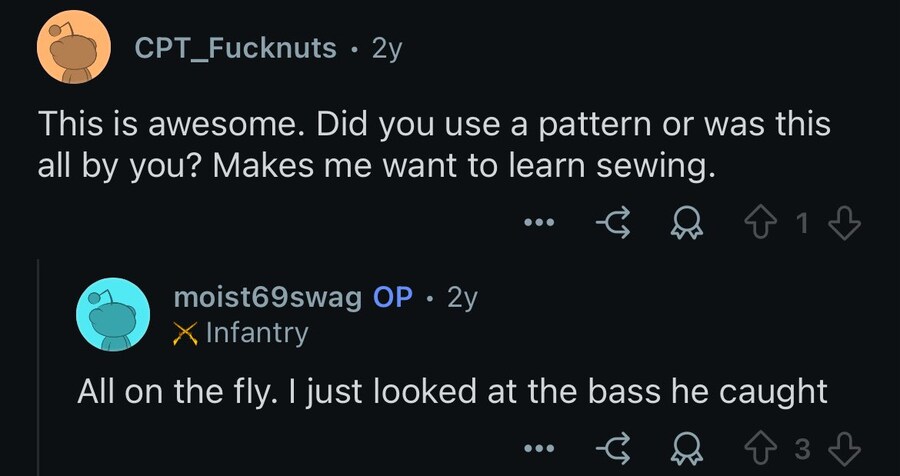Open moist69swag's teal avatar profile
Viewport: 900px width, 476px height.
point(113,315)
